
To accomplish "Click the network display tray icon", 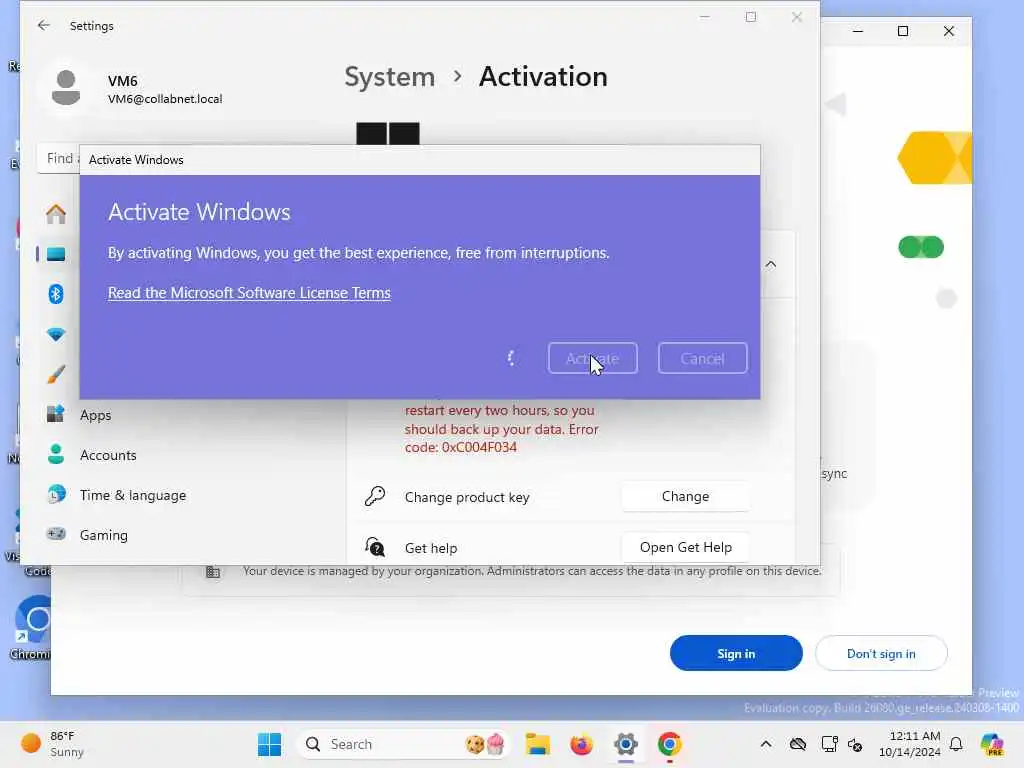I will (x=829, y=744).
